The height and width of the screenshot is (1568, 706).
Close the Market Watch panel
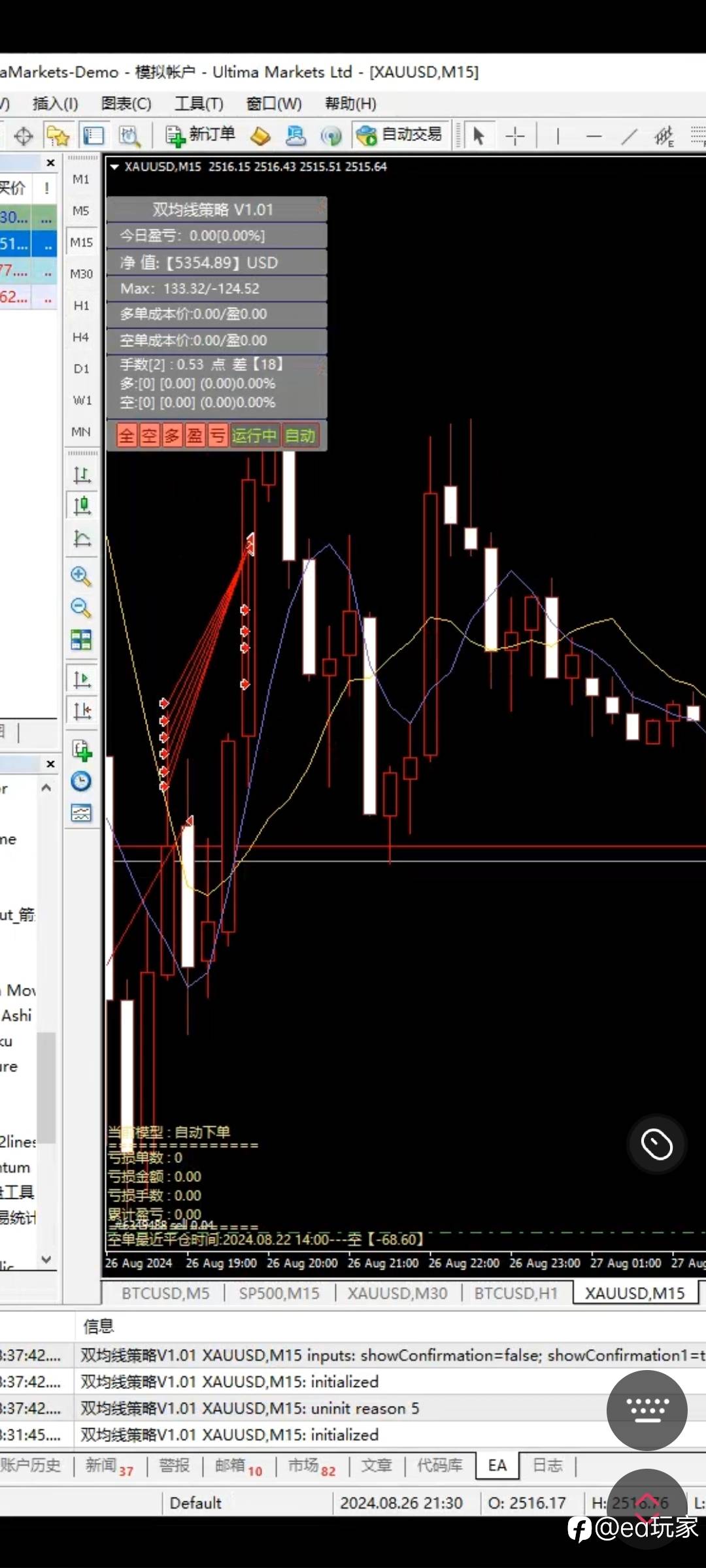tap(50, 163)
